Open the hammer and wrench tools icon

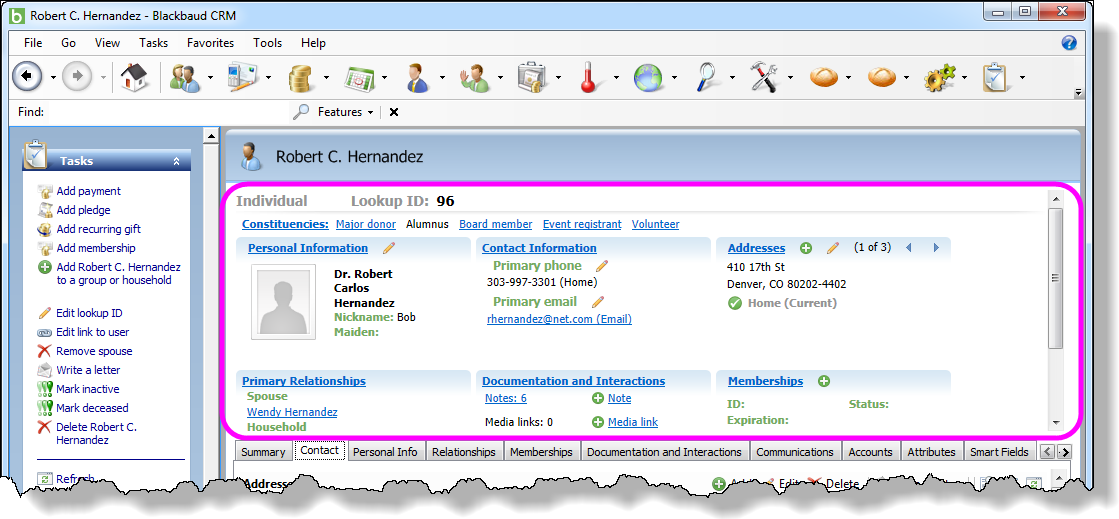764,76
